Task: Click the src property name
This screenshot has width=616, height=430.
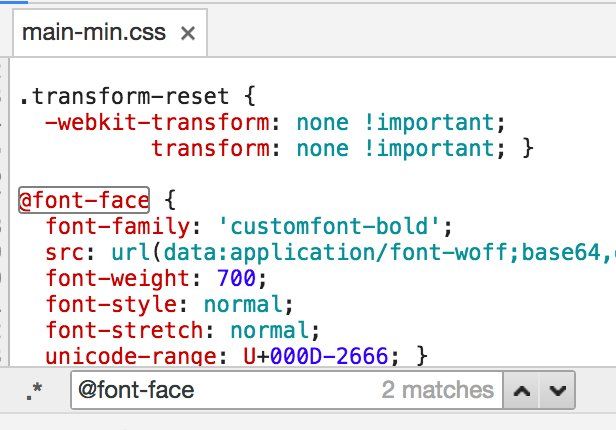Action: coord(65,253)
